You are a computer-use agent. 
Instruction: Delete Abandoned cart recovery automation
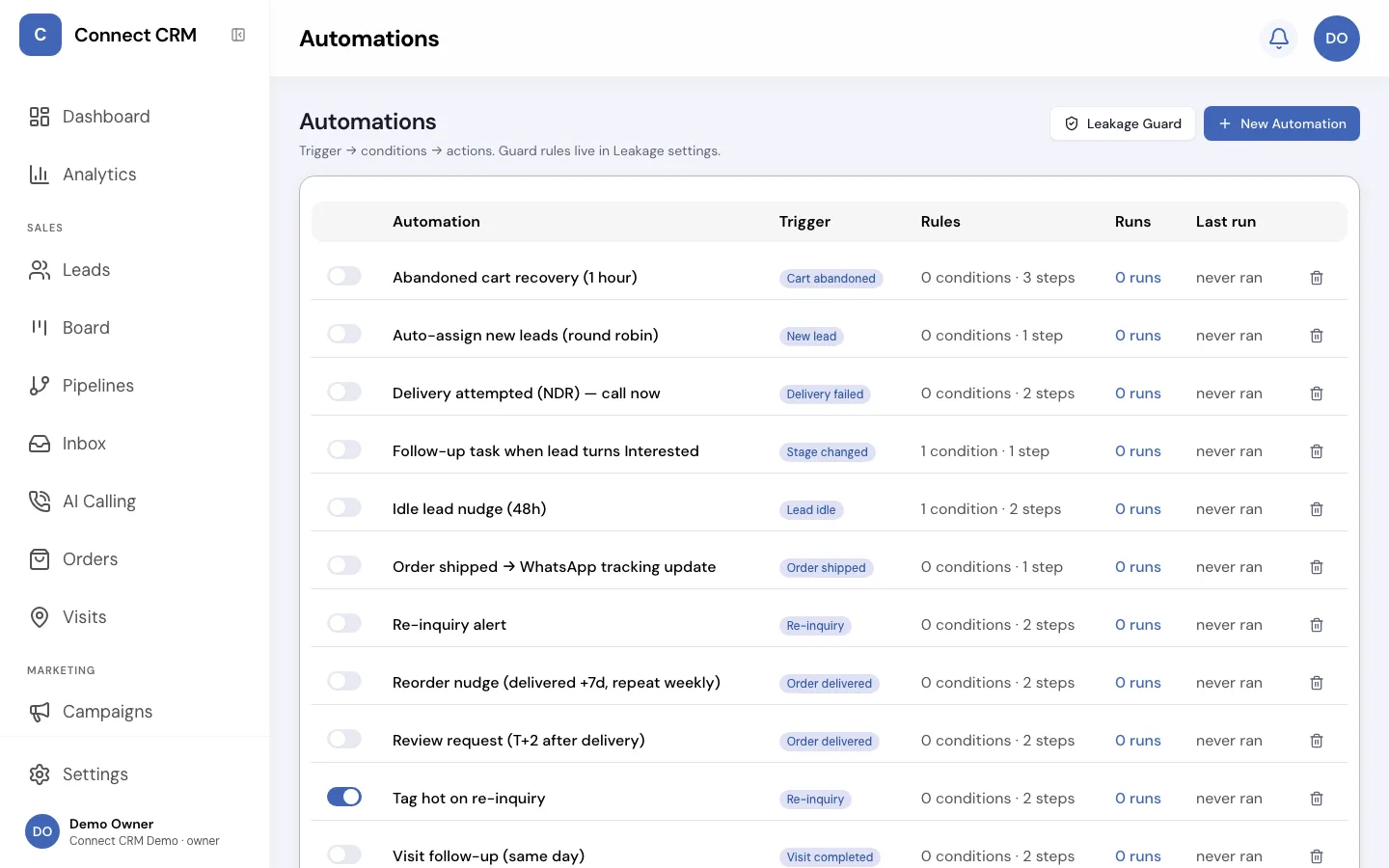[x=1317, y=278]
